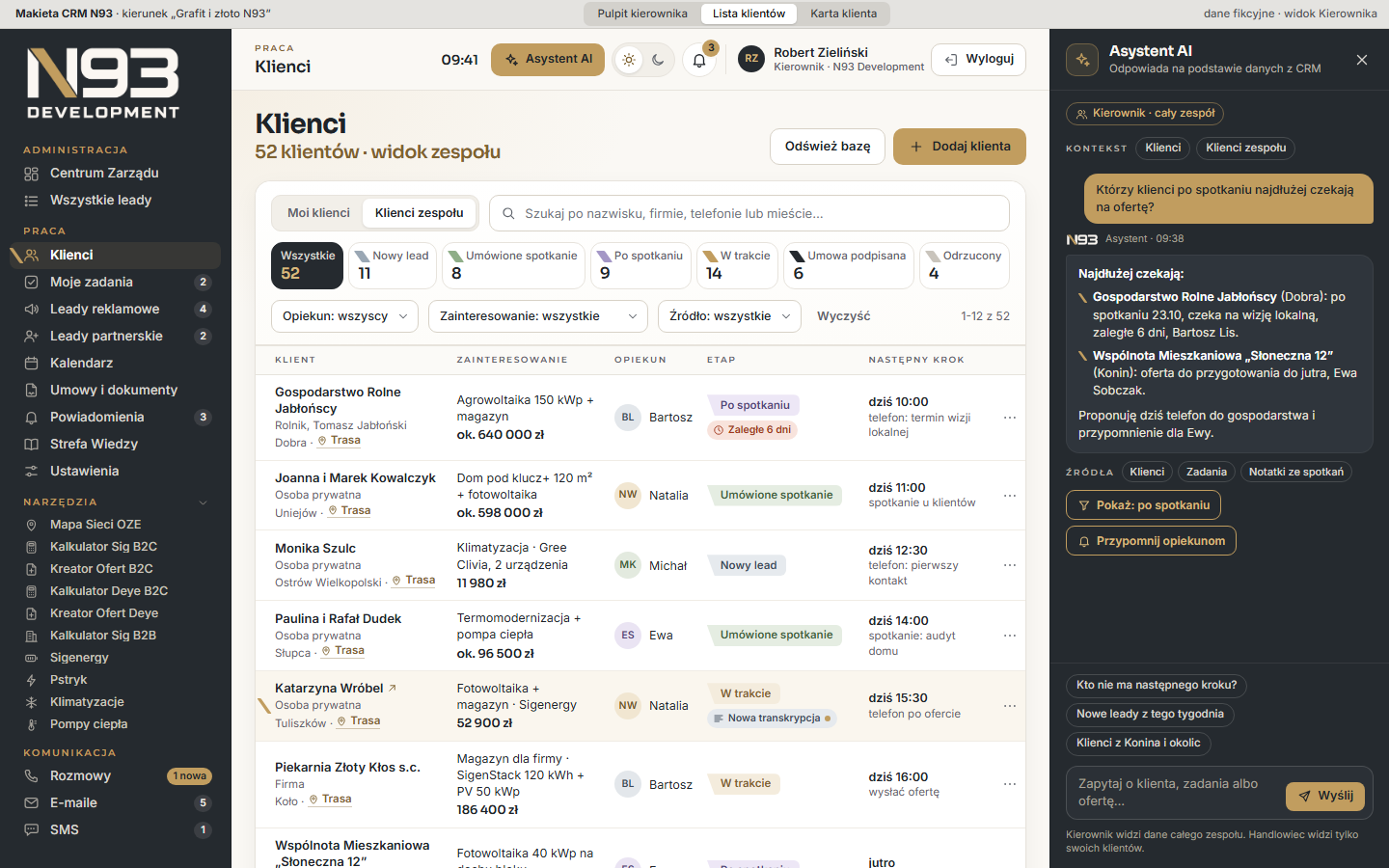Click the Dodaj klienta button
Screen dimensions: 1389x868
960,147
